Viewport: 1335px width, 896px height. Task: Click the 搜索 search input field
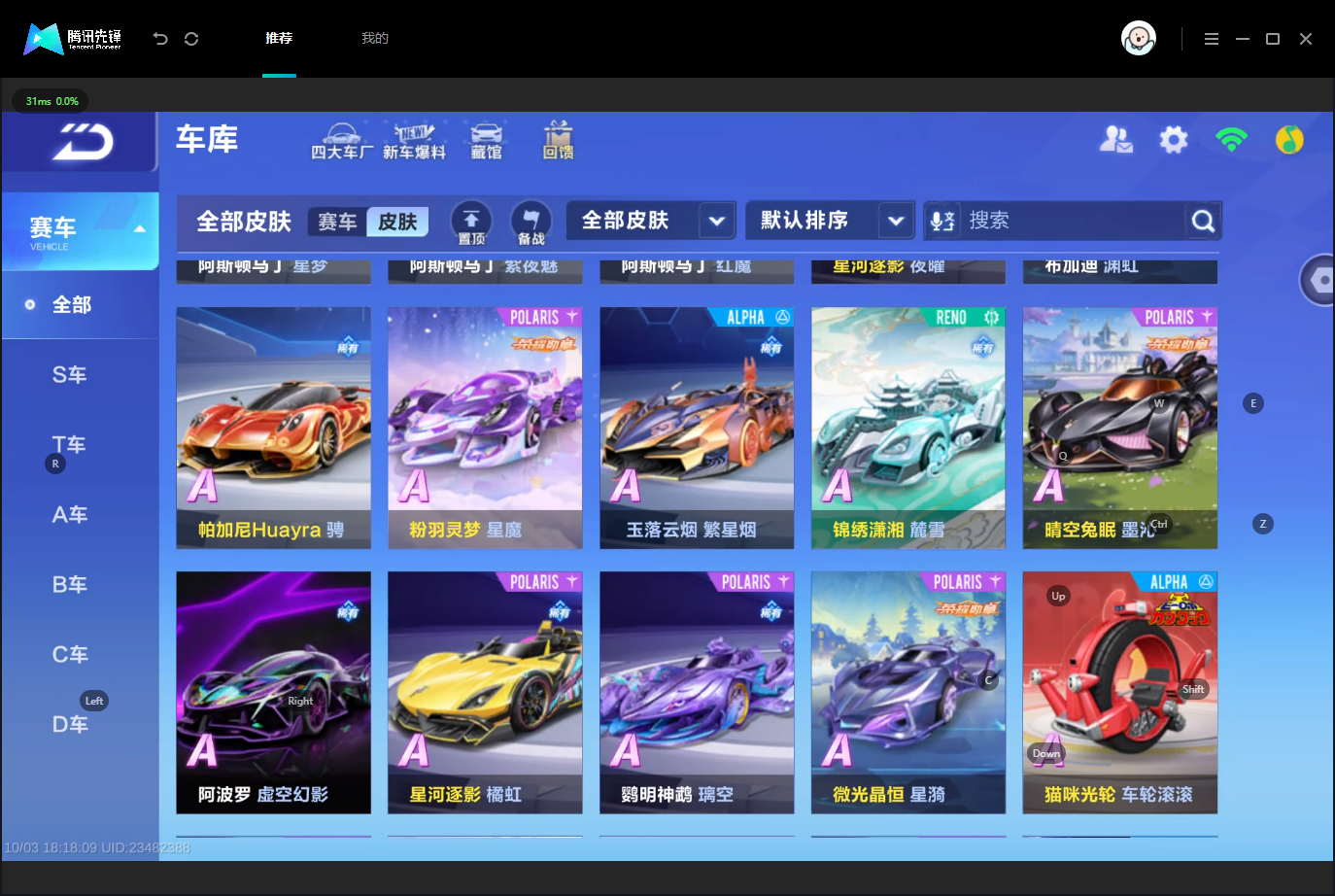pos(1073,221)
